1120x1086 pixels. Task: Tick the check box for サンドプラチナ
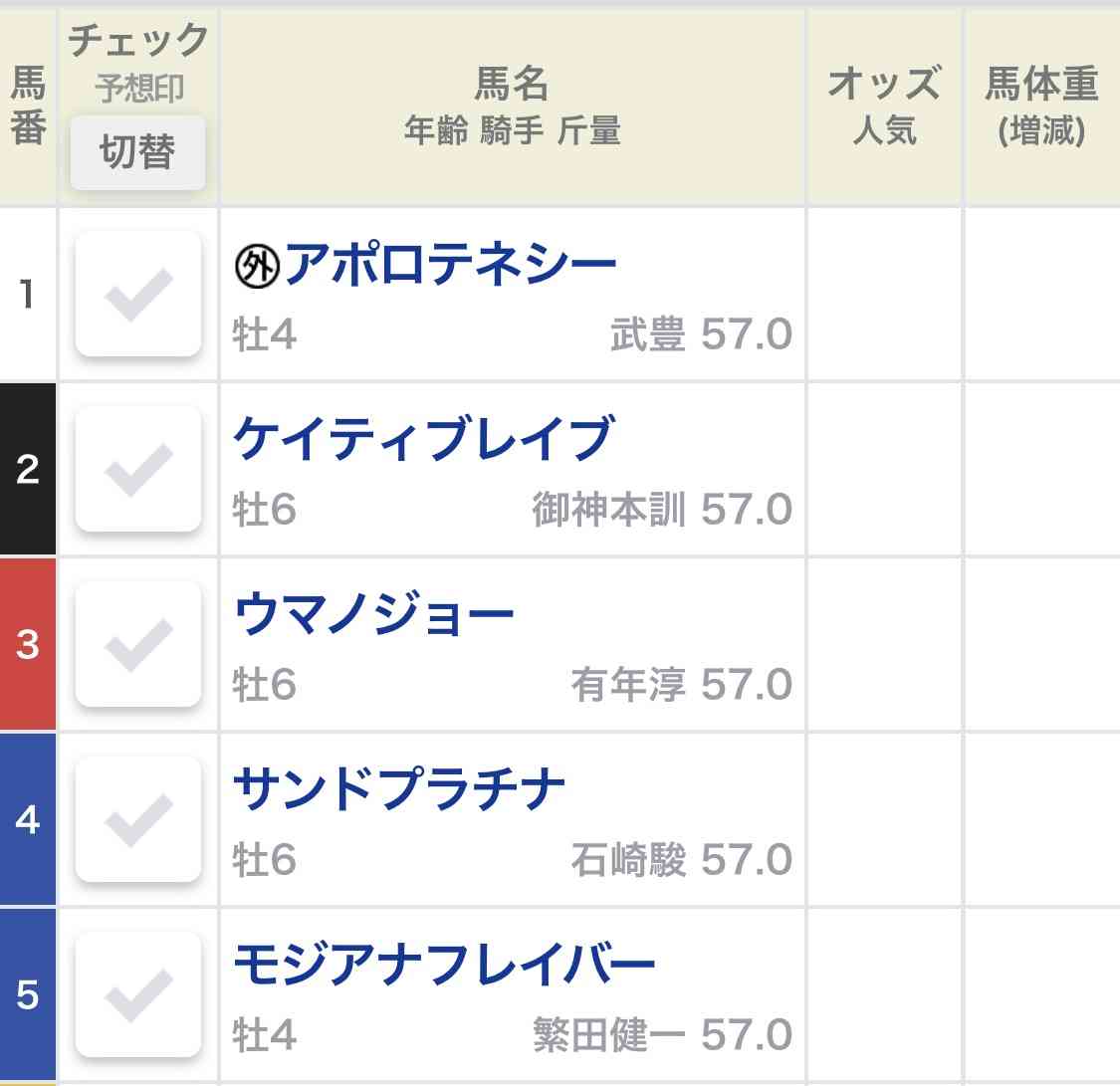137,819
